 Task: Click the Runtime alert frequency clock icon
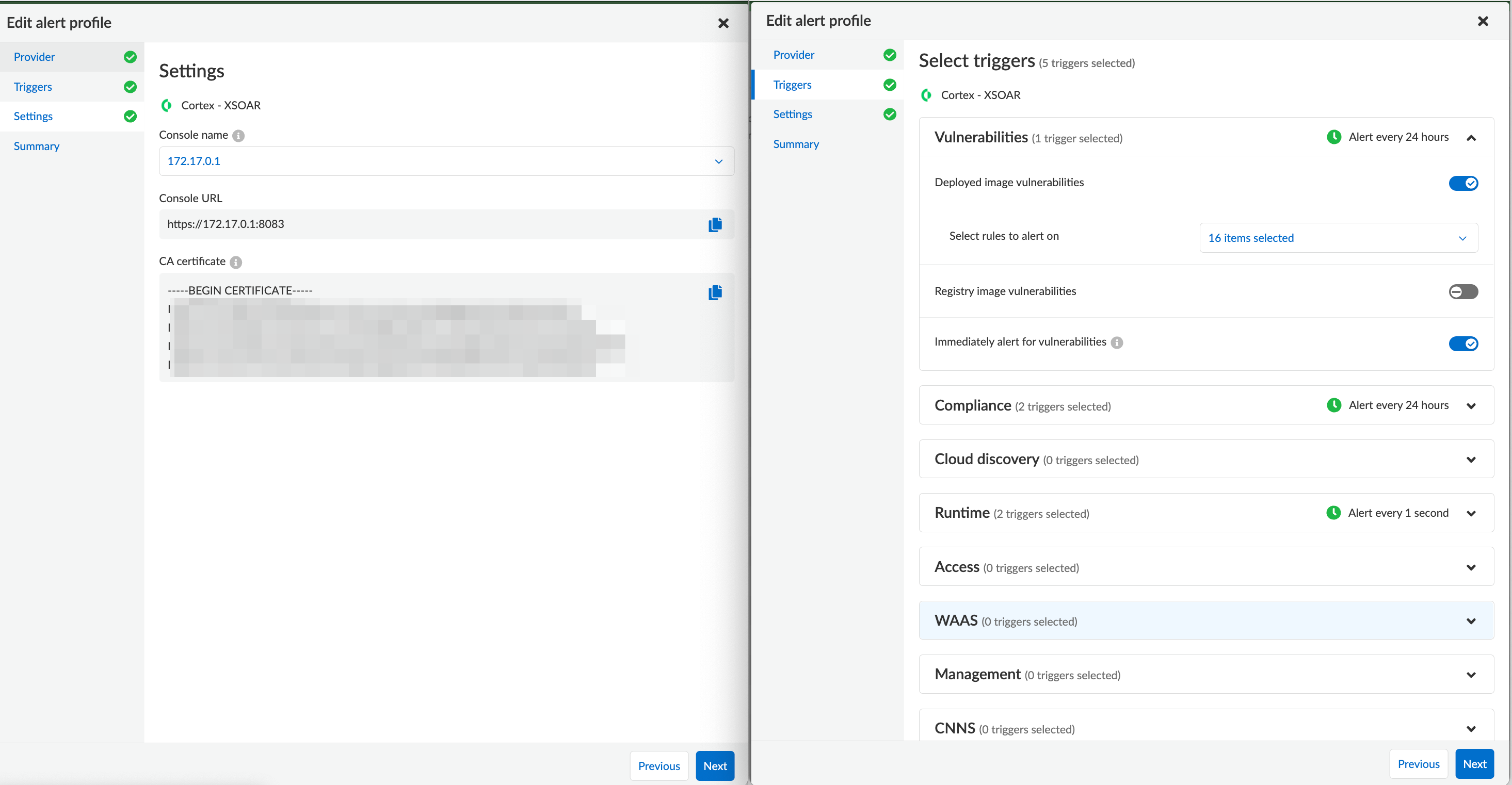1333,513
